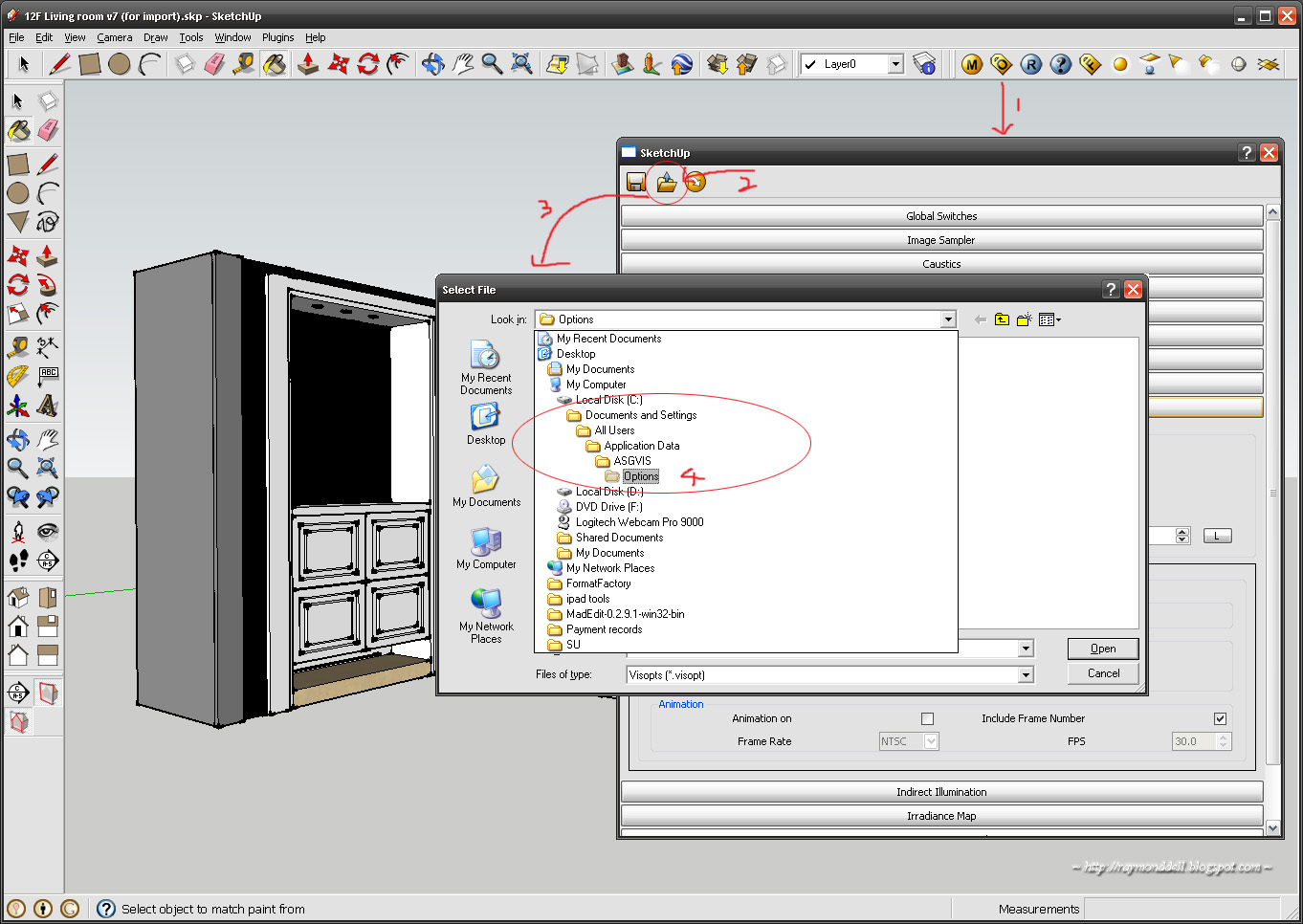Restore default V-Ray options icon

696,182
